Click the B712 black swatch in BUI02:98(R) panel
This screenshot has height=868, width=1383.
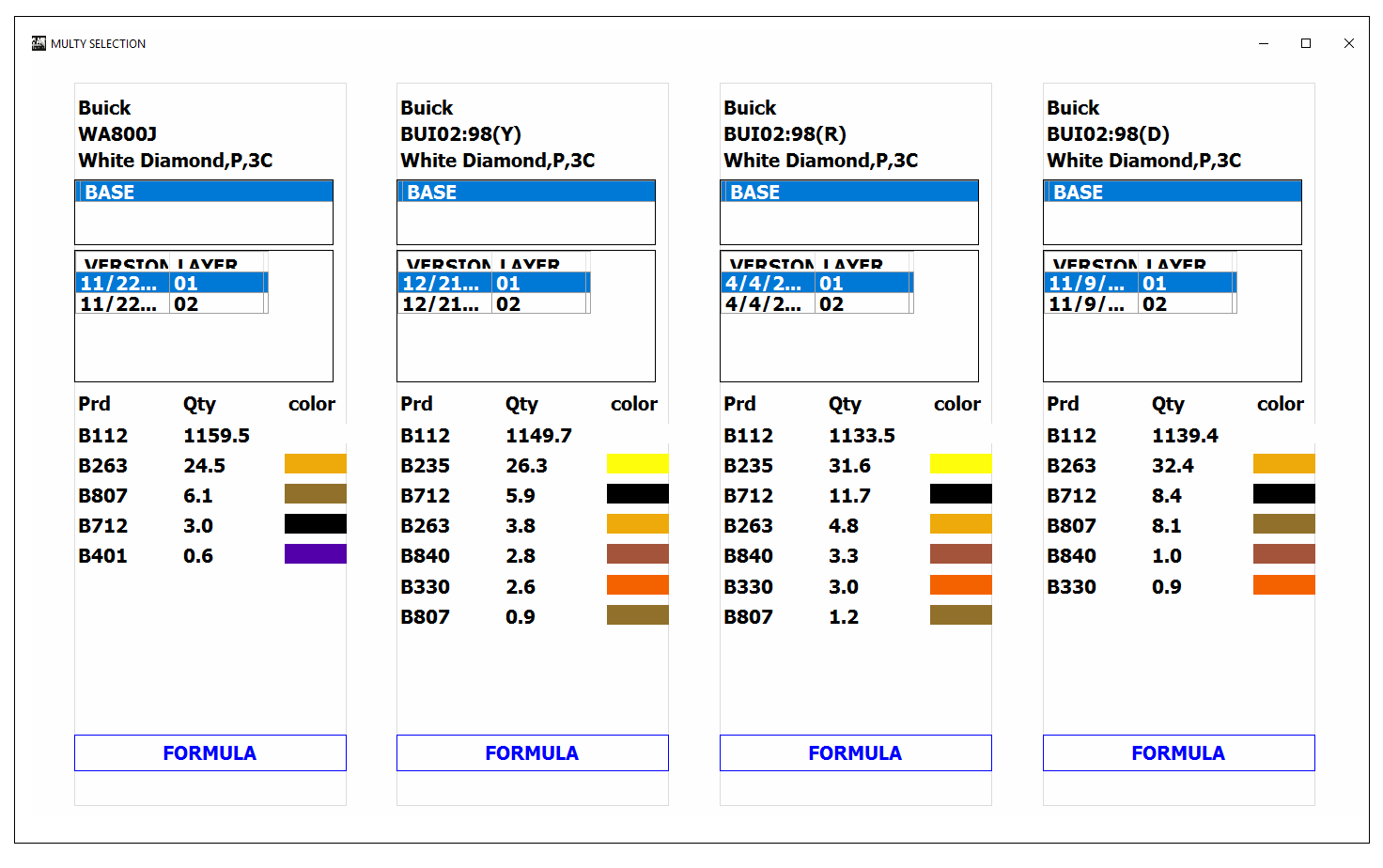[961, 493]
